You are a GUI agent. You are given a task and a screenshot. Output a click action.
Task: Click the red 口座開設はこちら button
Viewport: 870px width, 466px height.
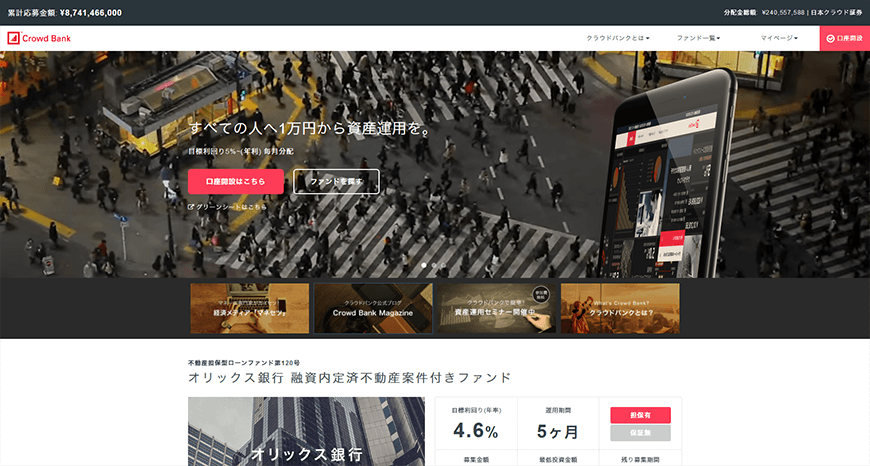(x=236, y=181)
